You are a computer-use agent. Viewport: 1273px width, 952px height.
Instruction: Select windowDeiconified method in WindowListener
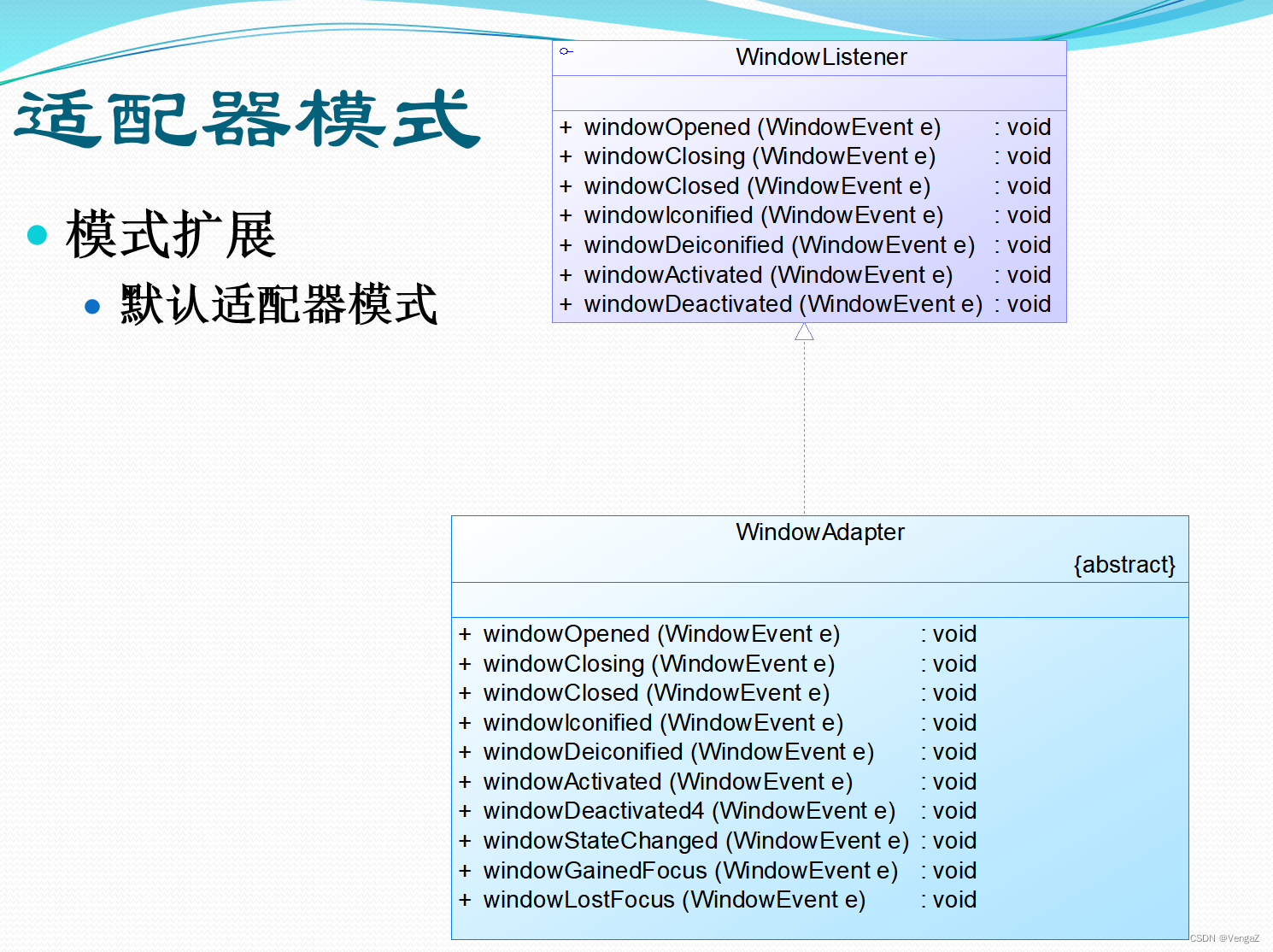pyautogui.click(x=805, y=245)
